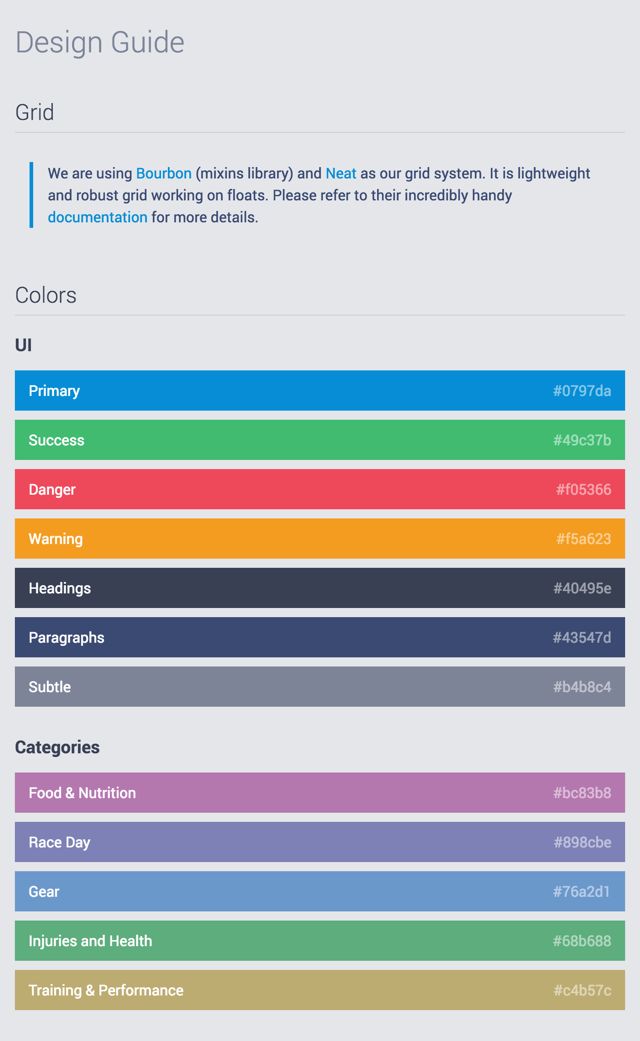The height and width of the screenshot is (1041, 640).
Task: Click the Design Guide page title
Action: click(x=99, y=43)
